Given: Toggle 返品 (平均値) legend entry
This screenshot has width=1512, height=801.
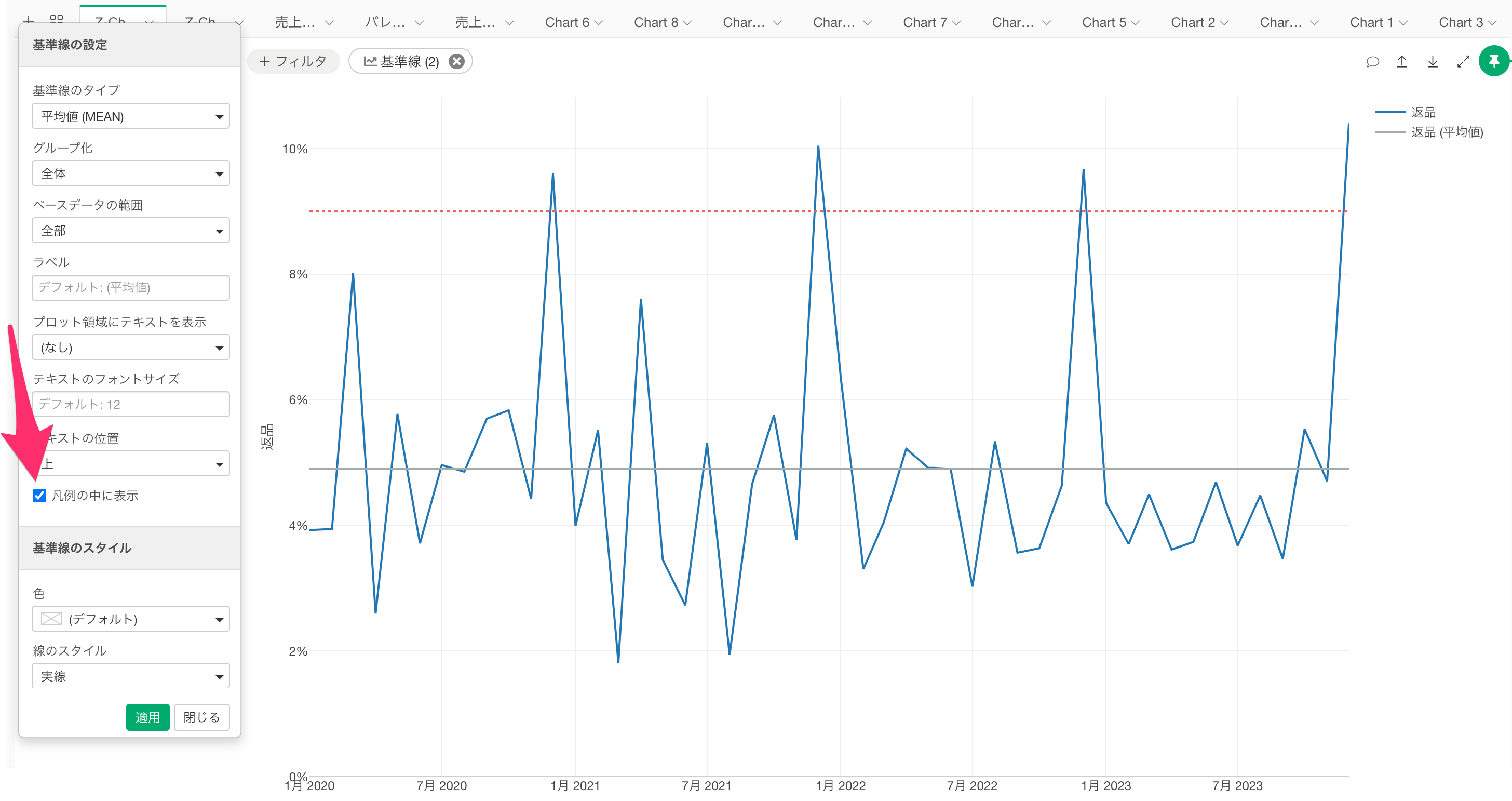Looking at the screenshot, I should pos(1446,132).
